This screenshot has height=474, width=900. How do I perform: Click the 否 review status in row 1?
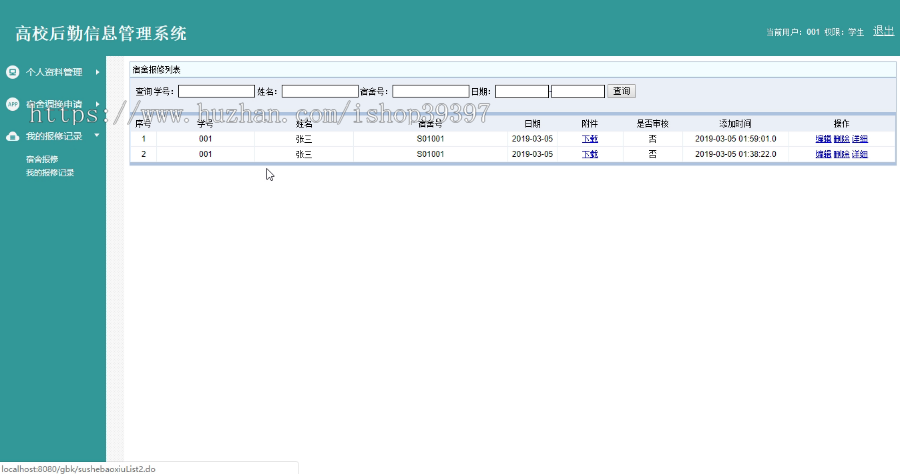pos(653,139)
